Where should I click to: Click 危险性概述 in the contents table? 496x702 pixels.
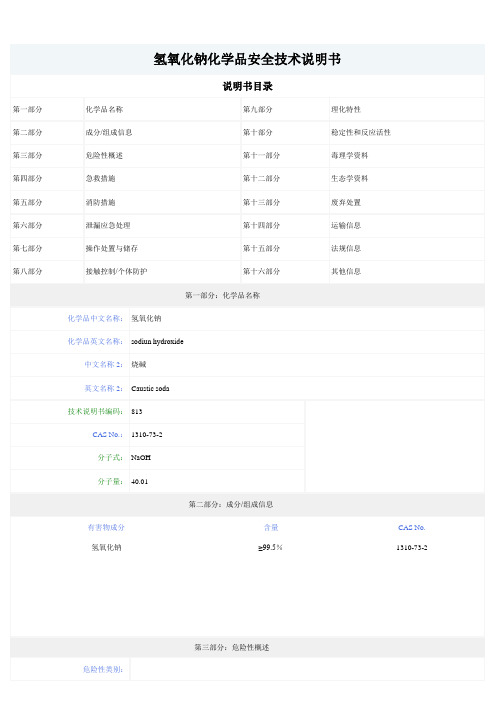pyautogui.click(x=104, y=155)
